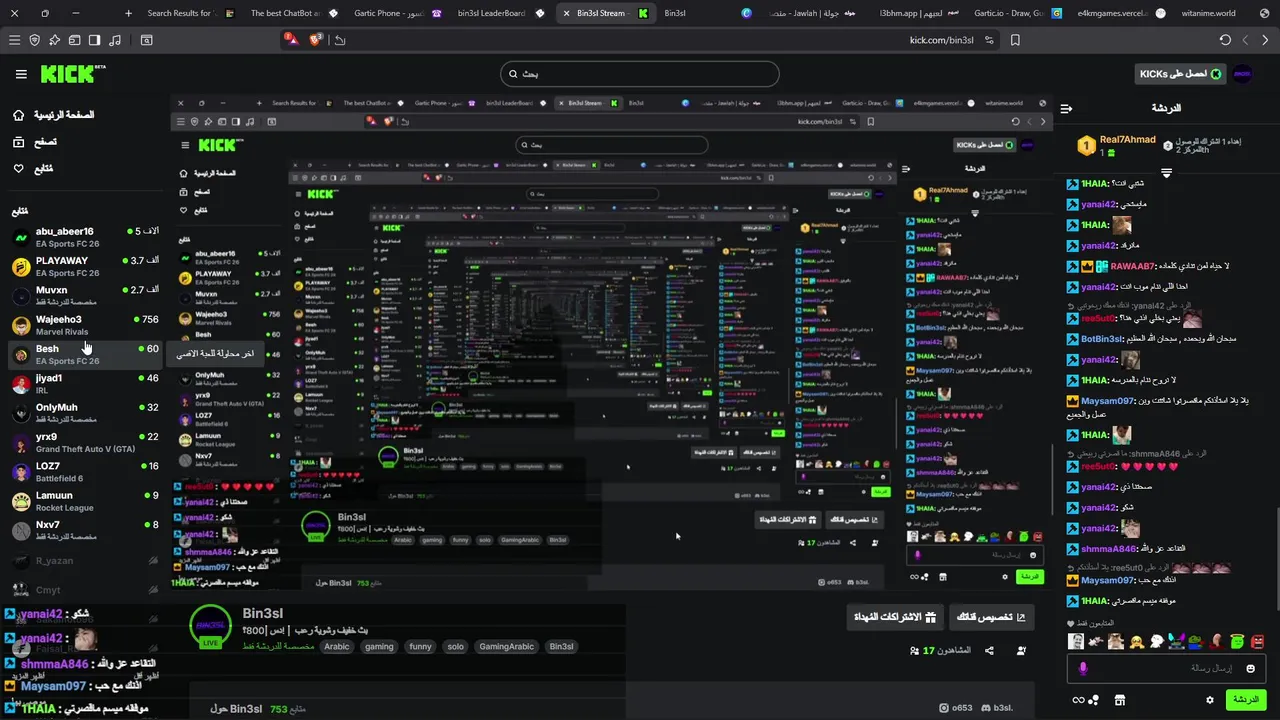Screen dimensions: 1280x720
Task: Click Real7Ahmad in the chat leaderboard
Action: (1127, 140)
